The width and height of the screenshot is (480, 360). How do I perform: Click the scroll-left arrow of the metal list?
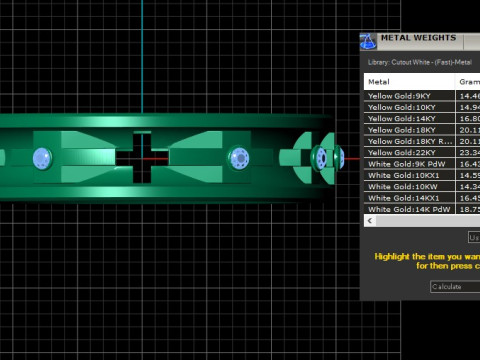[x=370, y=221]
